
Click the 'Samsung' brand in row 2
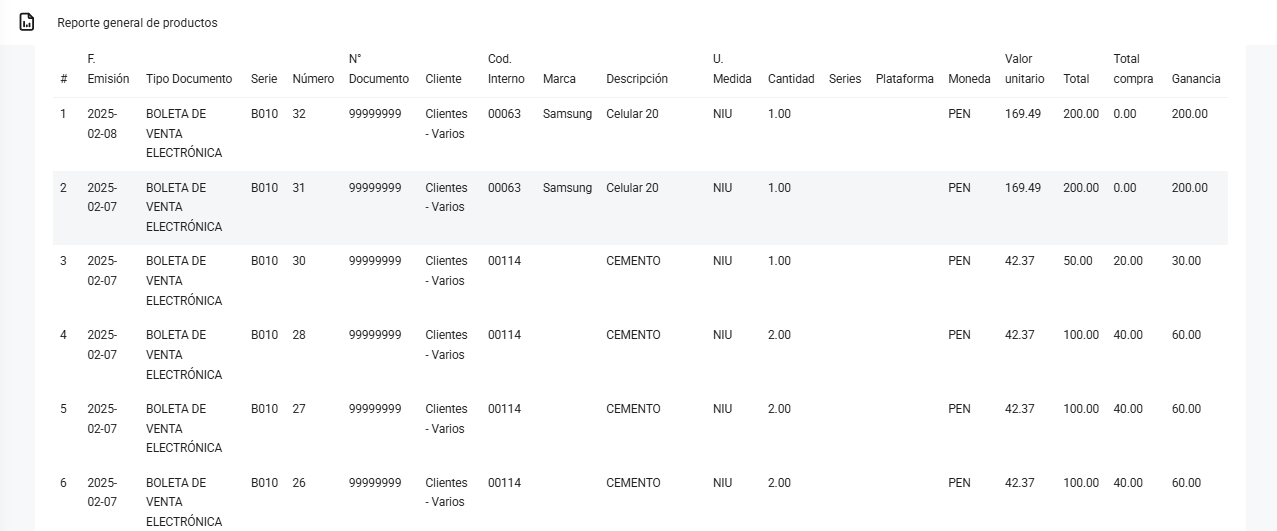click(567, 188)
